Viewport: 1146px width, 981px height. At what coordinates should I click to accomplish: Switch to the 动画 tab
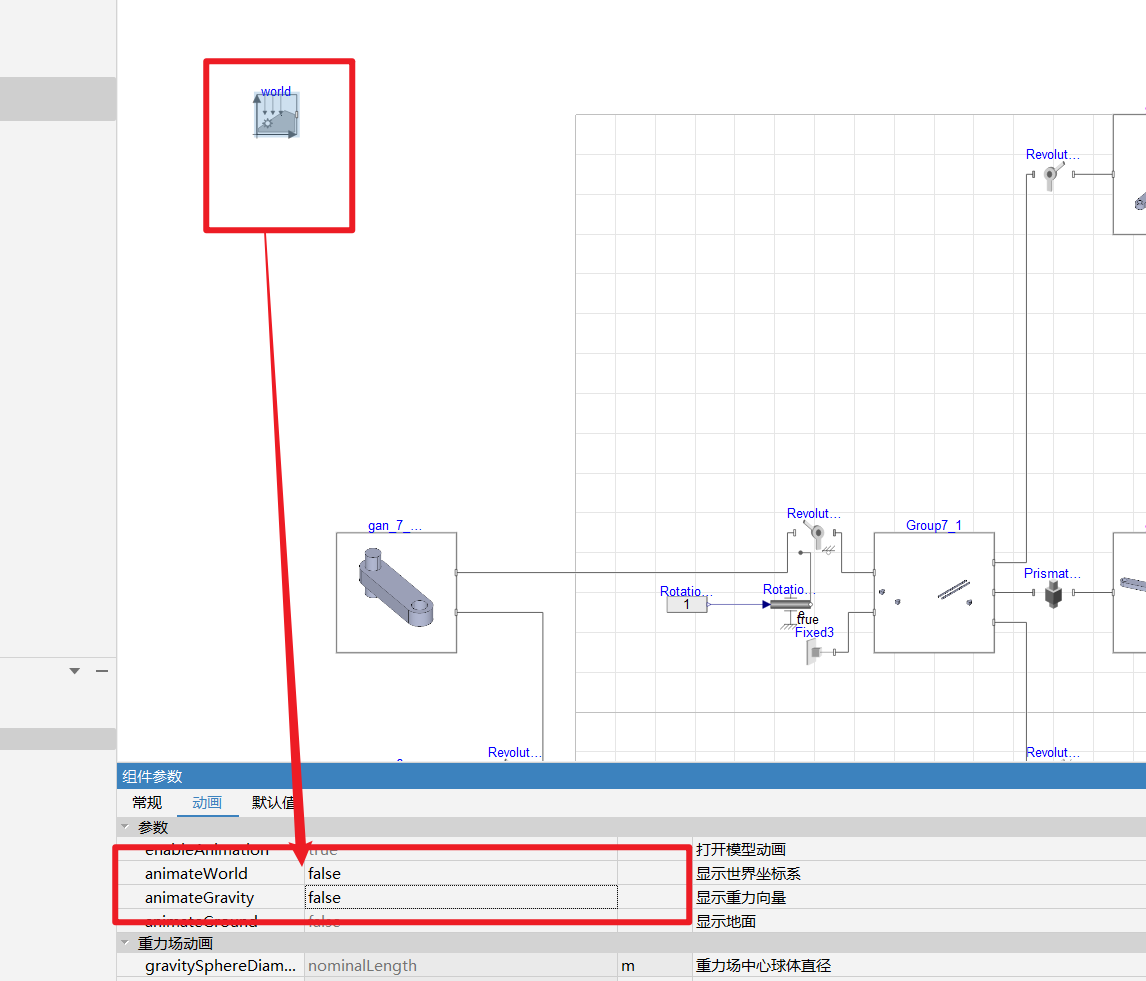pos(207,803)
